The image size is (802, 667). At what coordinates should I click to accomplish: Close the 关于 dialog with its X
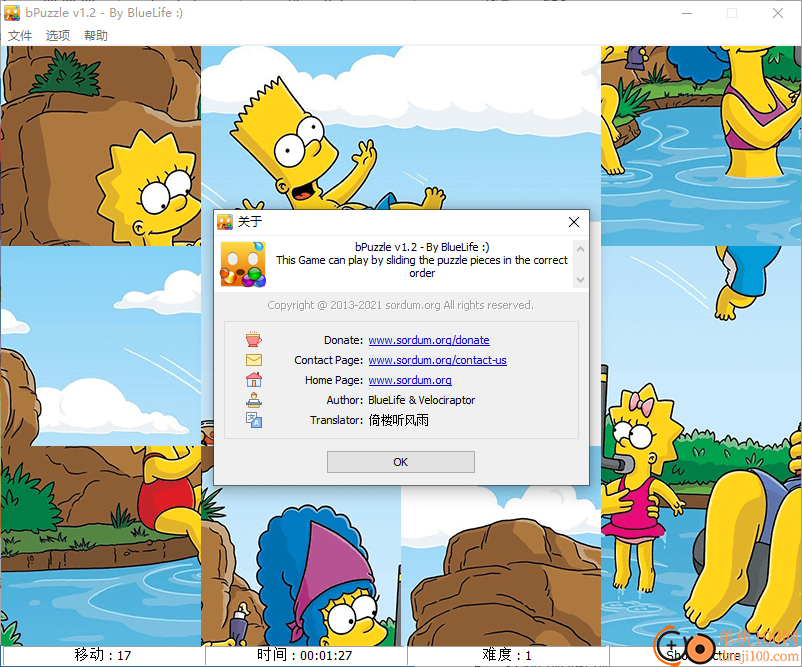pos(574,222)
